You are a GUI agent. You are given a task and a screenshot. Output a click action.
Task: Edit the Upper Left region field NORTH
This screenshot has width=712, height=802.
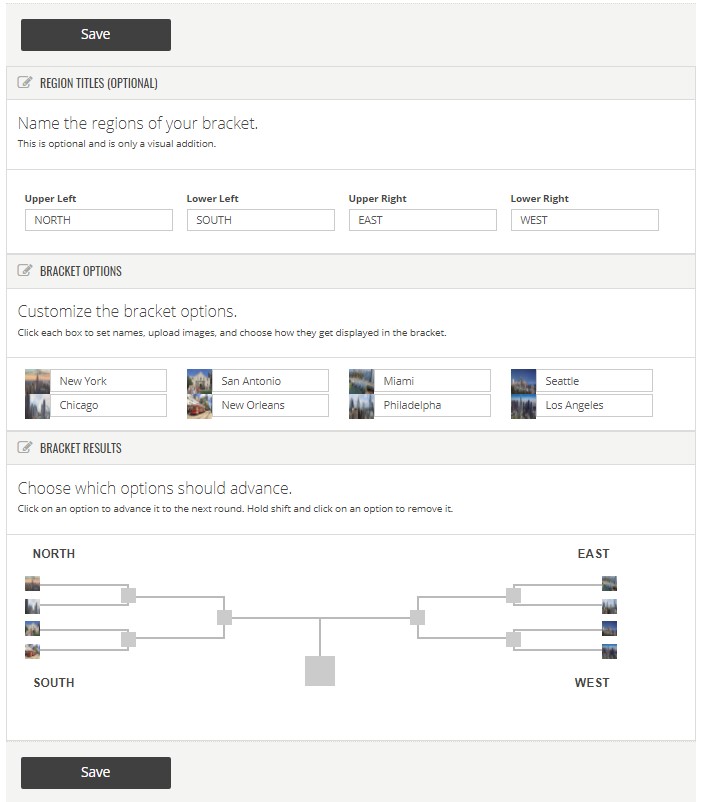99,220
